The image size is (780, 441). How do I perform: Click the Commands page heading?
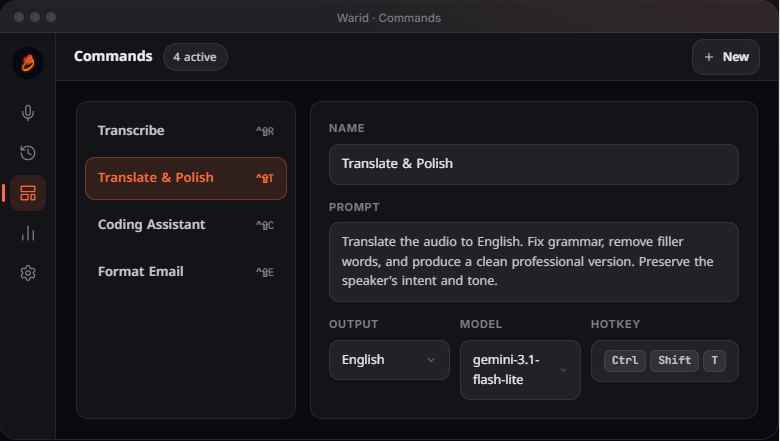pyautogui.click(x=113, y=57)
